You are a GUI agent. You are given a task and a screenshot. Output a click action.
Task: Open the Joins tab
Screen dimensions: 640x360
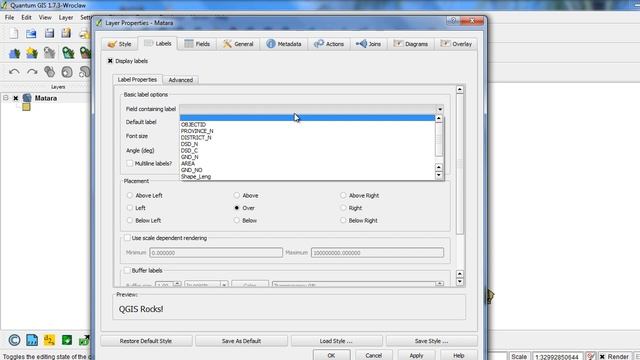pyautogui.click(x=369, y=44)
